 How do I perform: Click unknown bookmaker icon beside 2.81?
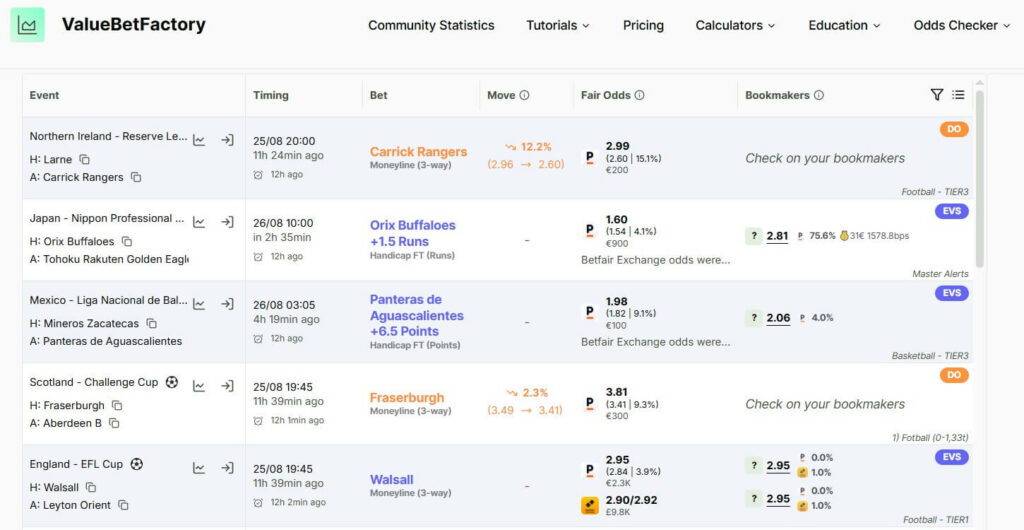(754, 236)
